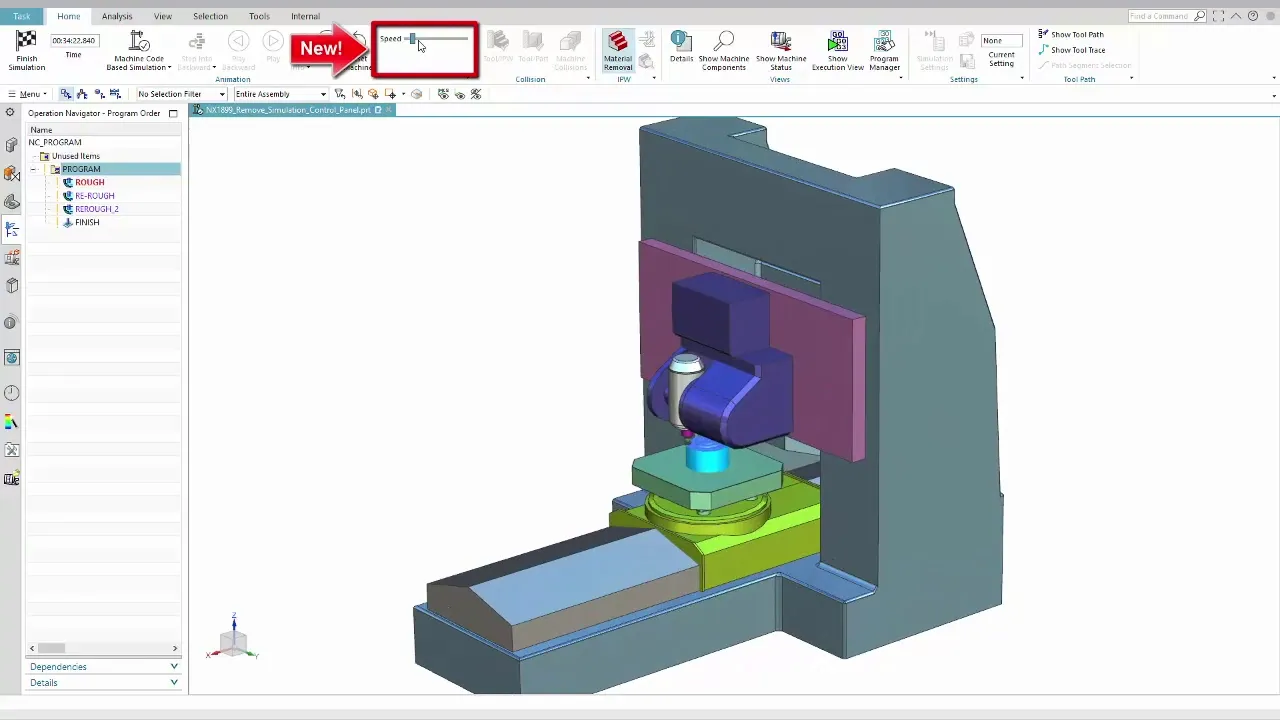Switch to the Task tab
The height and width of the screenshot is (720, 1280).
pos(21,16)
